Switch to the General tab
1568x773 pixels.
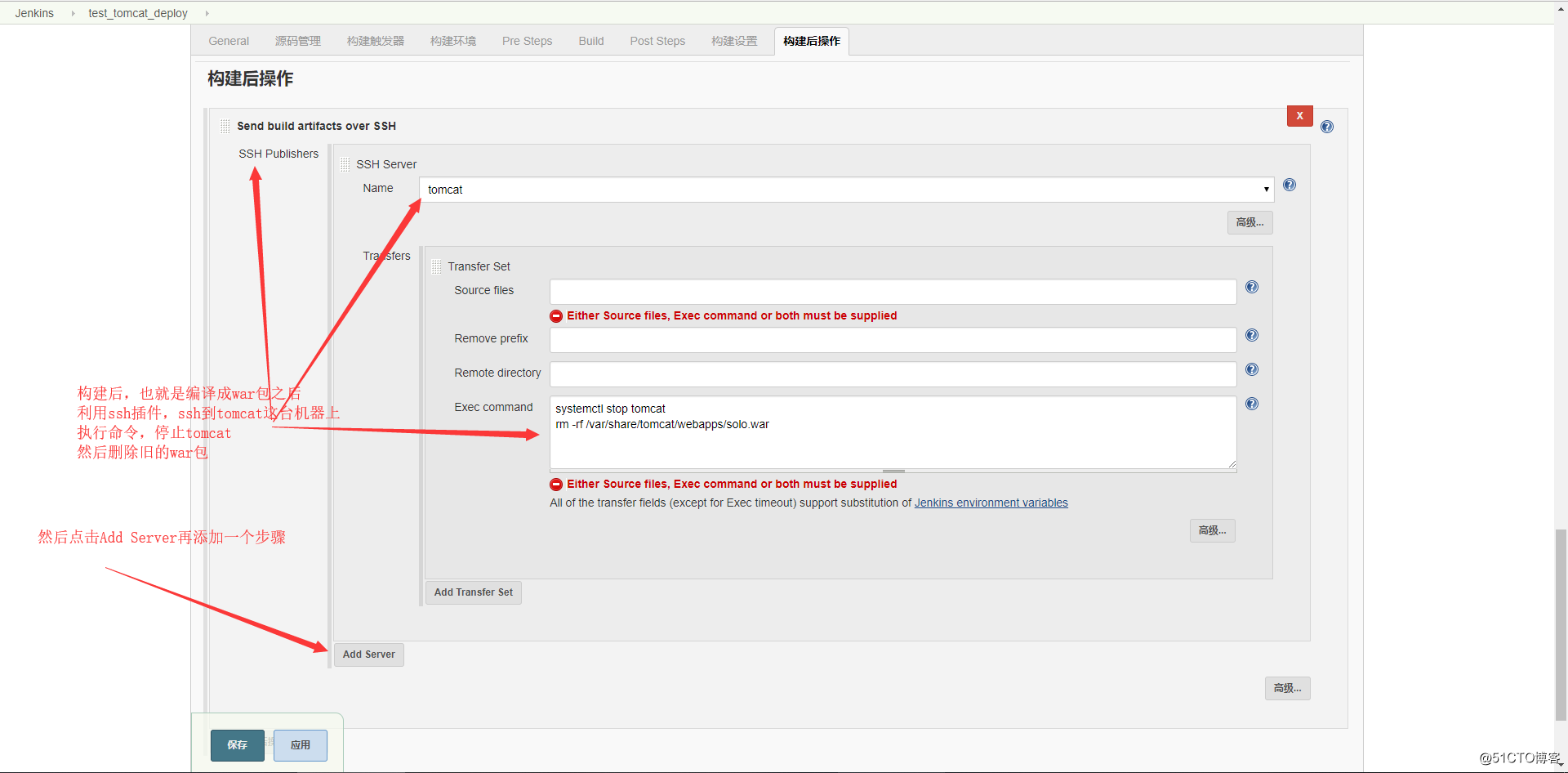coord(229,41)
